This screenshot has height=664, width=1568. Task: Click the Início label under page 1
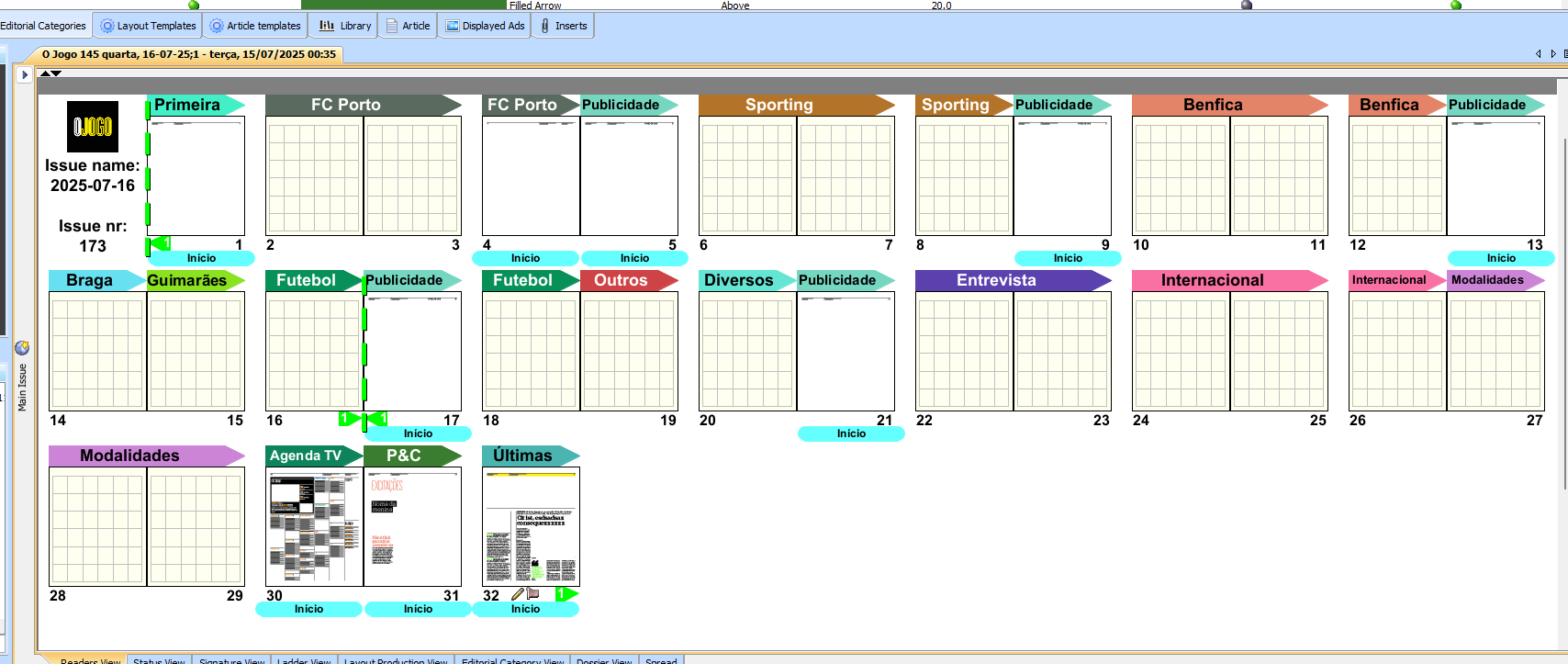pos(201,258)
